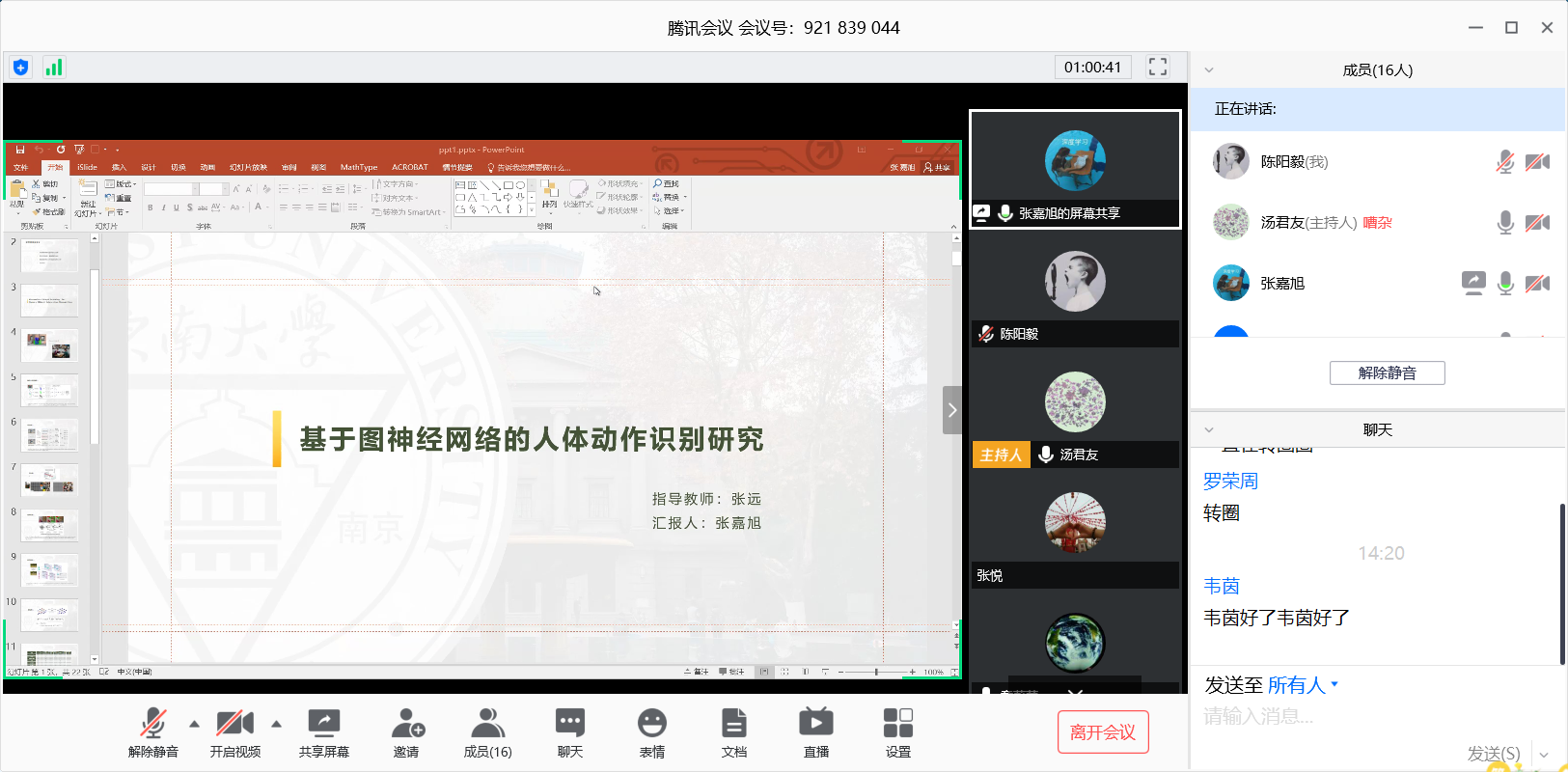The image size is (1568, 772).
Task: Open the Share Screen (共享屏幕) tool
Action: pyautogui.click(x=323, y=732)
